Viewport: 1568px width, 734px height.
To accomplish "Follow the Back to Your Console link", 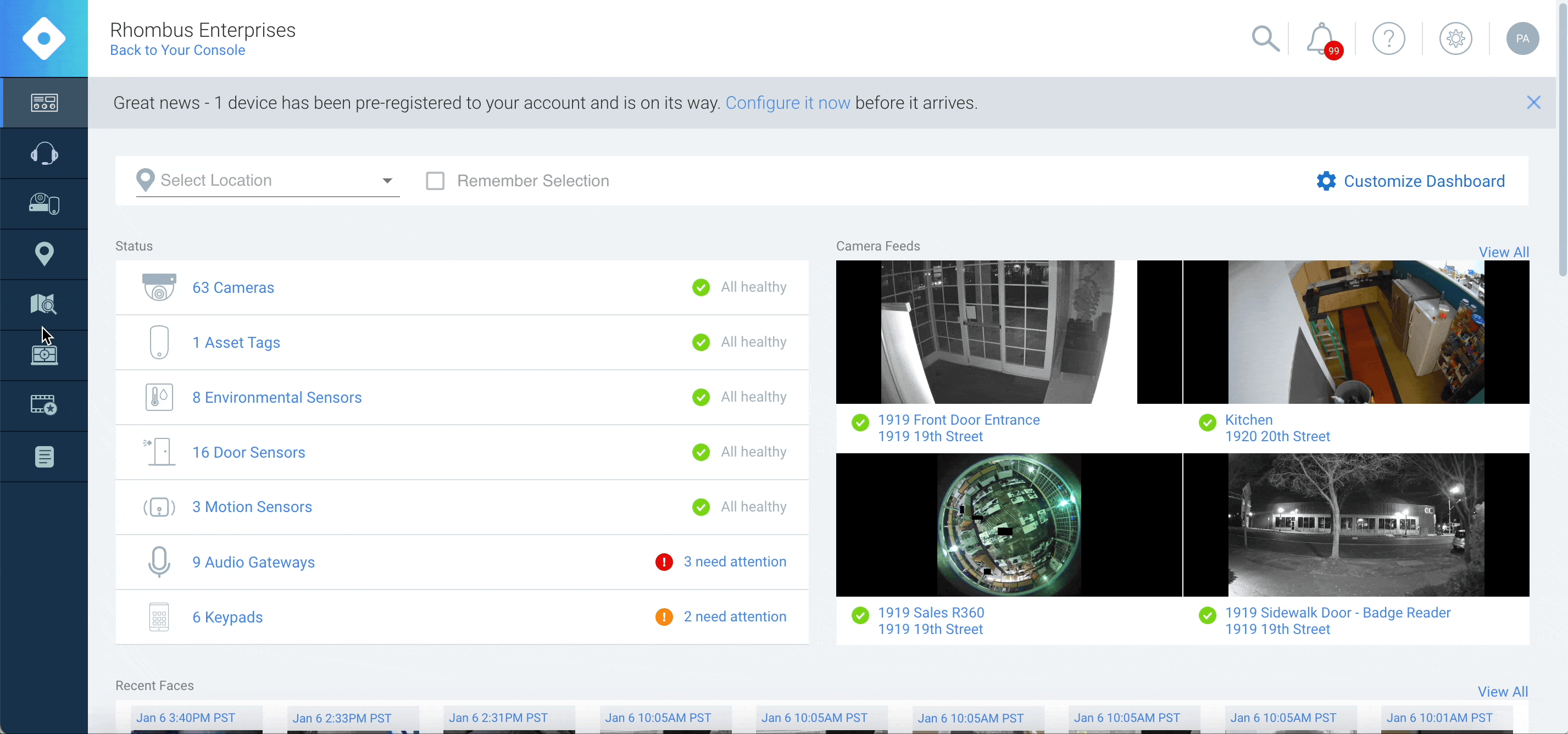I will coord(177,50).
